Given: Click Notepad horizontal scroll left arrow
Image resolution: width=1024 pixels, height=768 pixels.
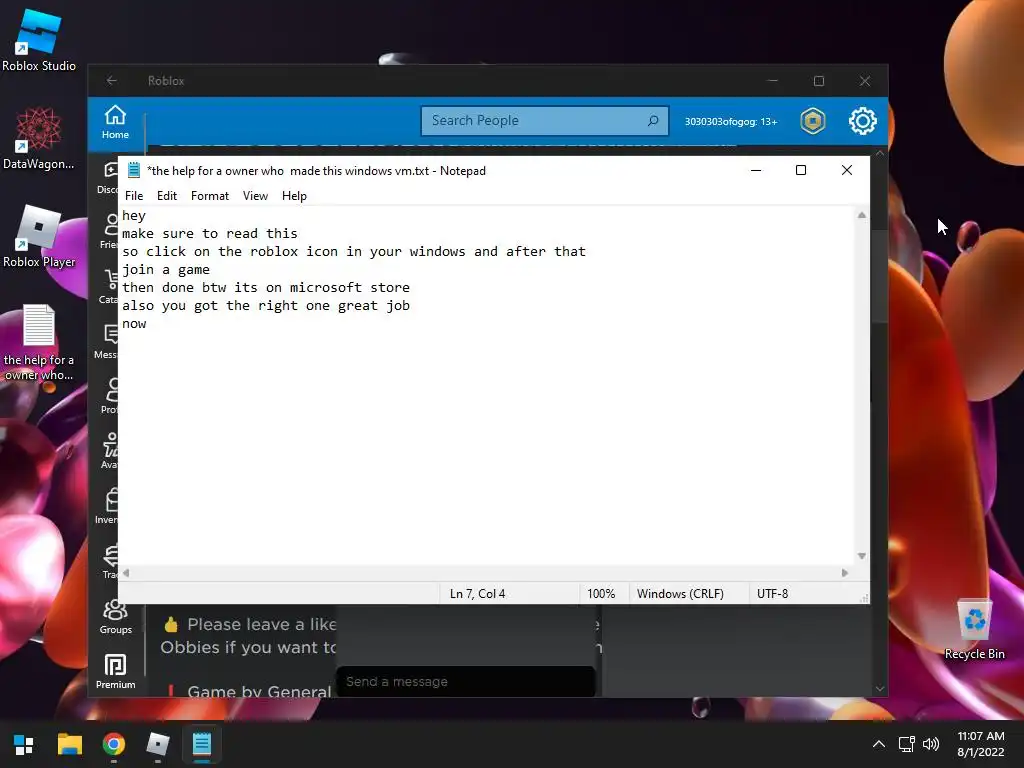Looking at the screenshot, I should (126, 573).
